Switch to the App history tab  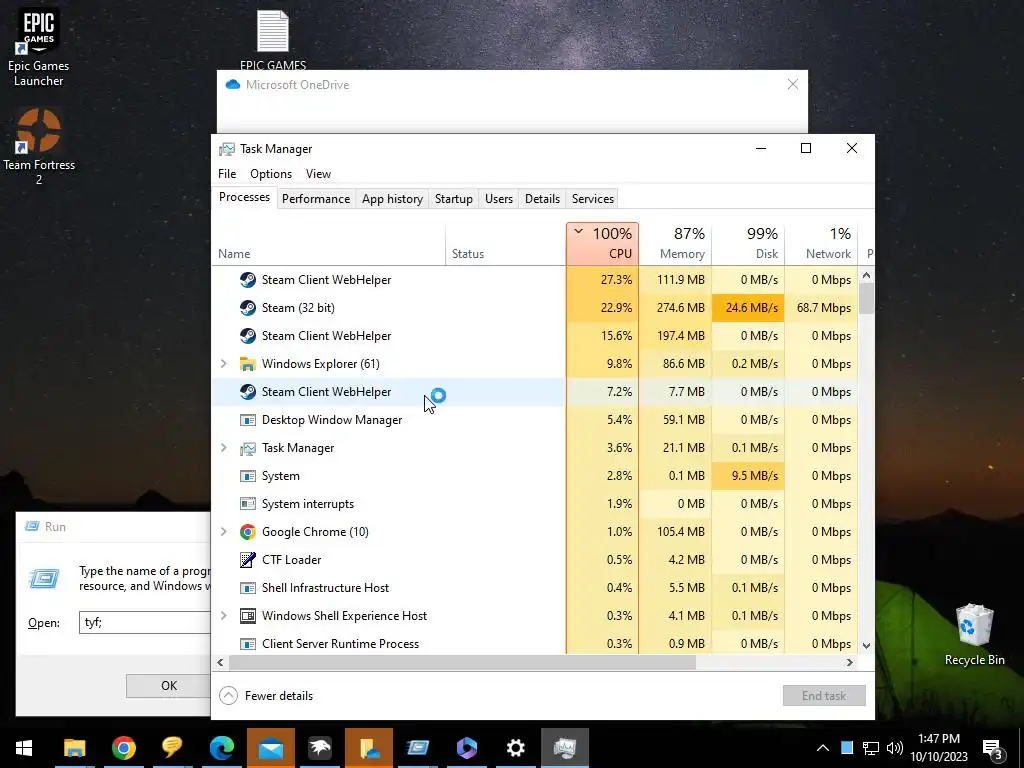tap(392, 199)
